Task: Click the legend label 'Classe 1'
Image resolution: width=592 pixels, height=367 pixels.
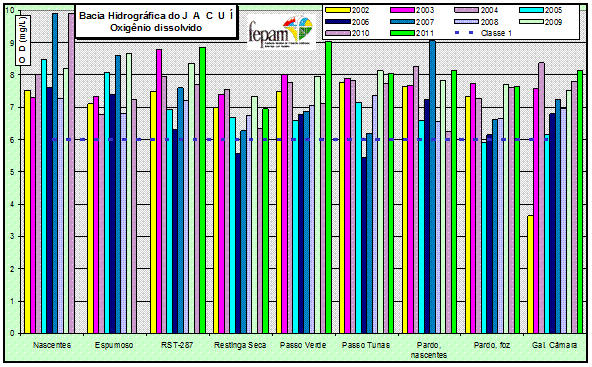Action: pos(496,33)
